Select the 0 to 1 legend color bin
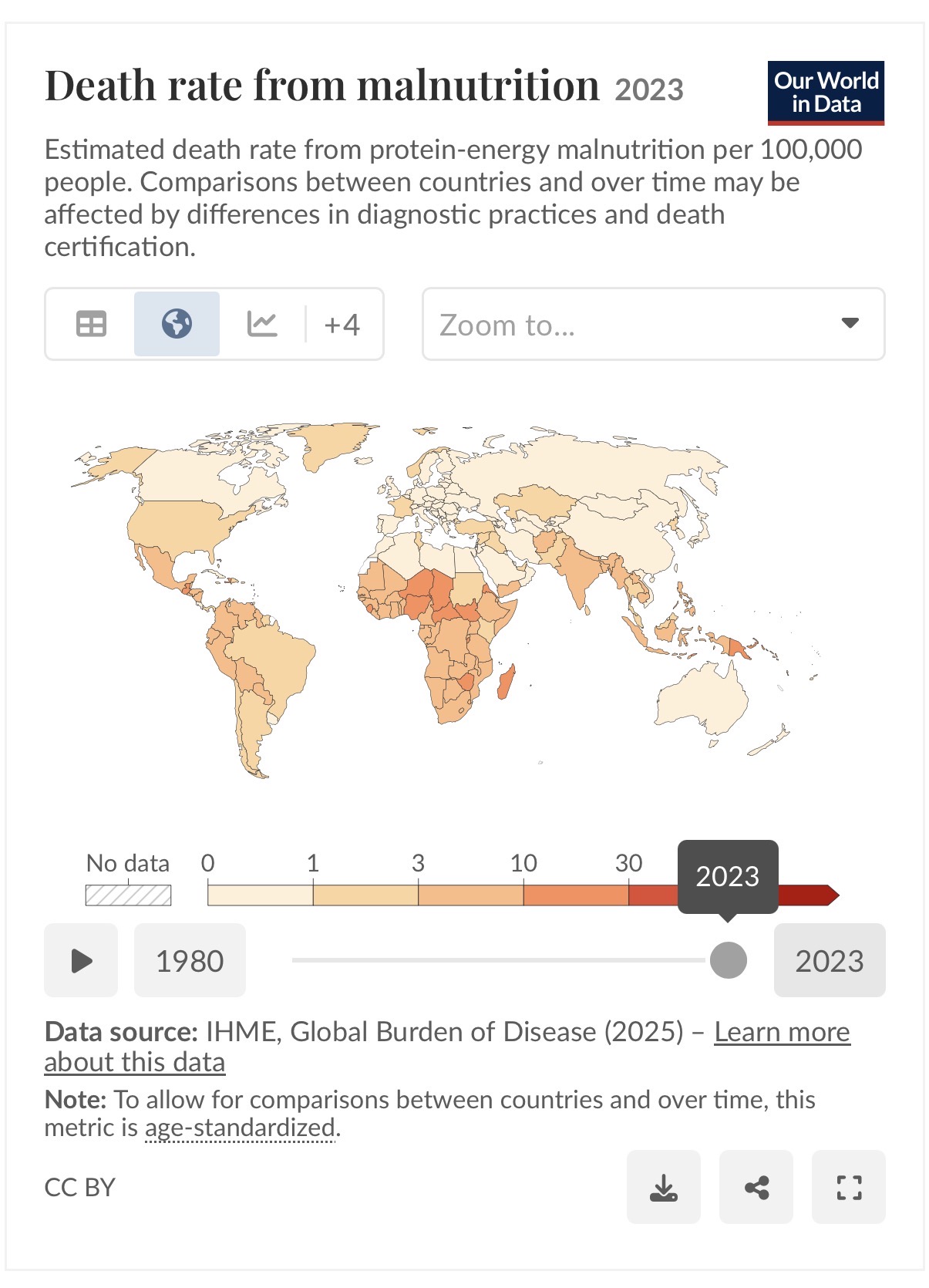The image size is (929, 1288). [260, 895]
